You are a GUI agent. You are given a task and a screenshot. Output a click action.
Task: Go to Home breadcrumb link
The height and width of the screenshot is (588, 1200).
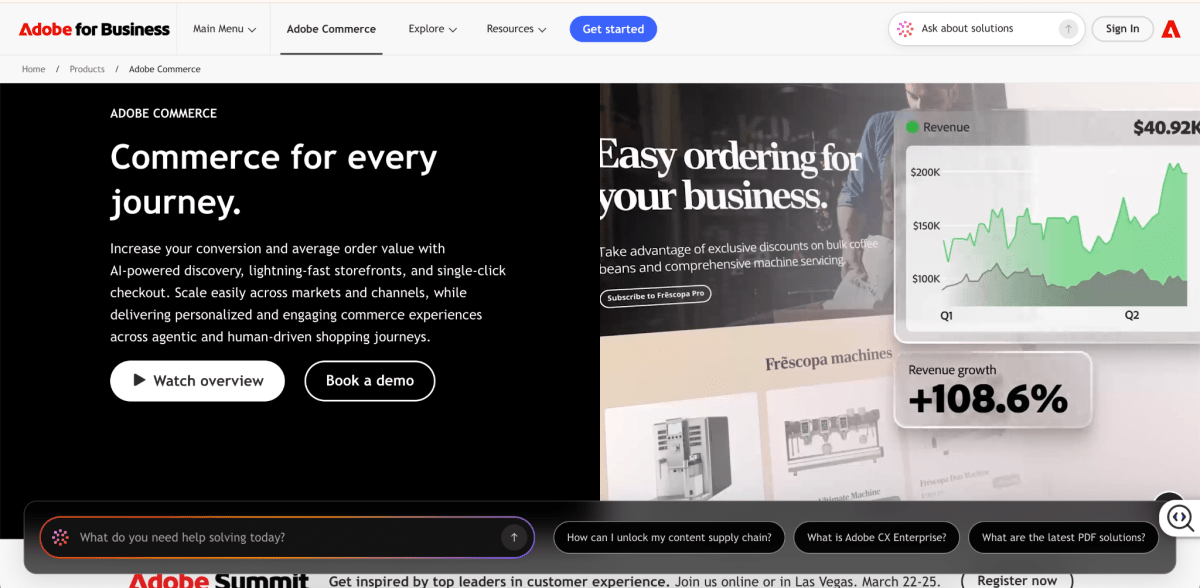tap(33, 69)
